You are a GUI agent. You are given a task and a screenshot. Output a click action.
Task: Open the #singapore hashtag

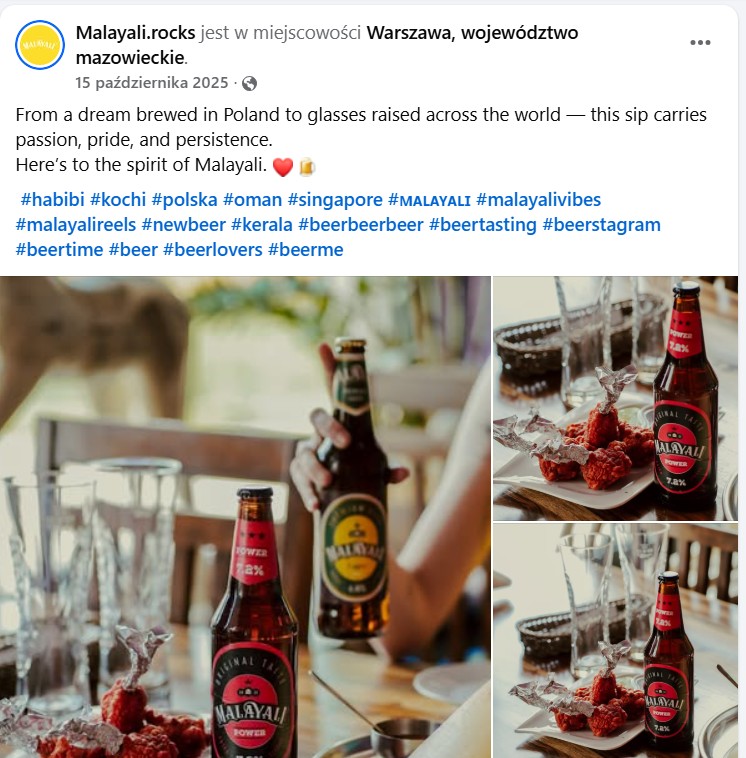(x=335, y=200)
